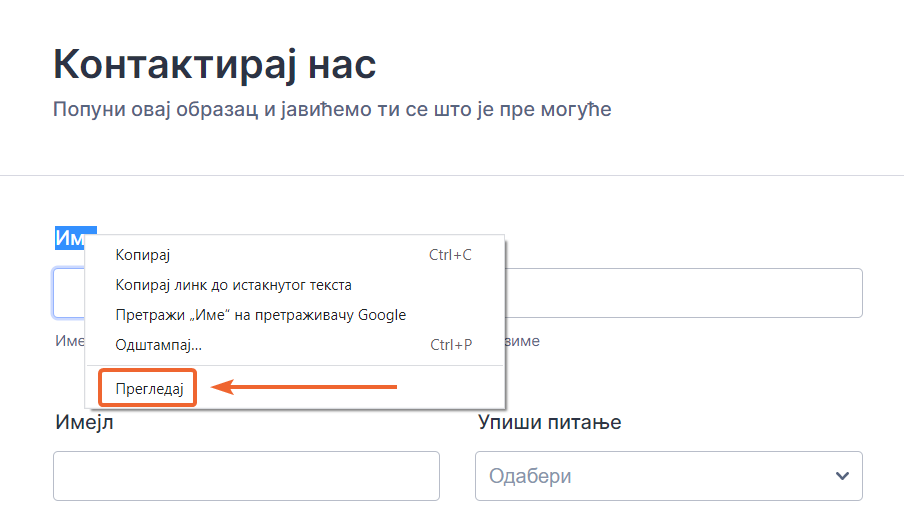Select Копирај линк до истакнутог текста

click(233, 285)
